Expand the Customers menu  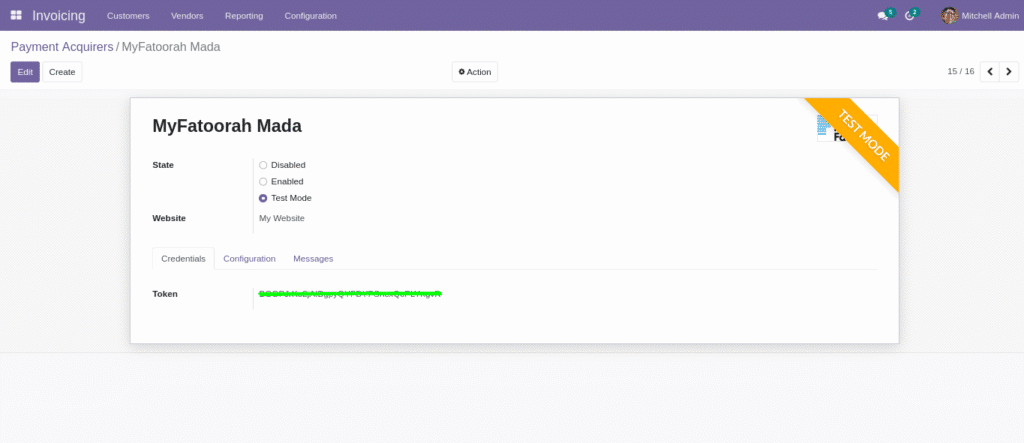(x=128, y=16)
